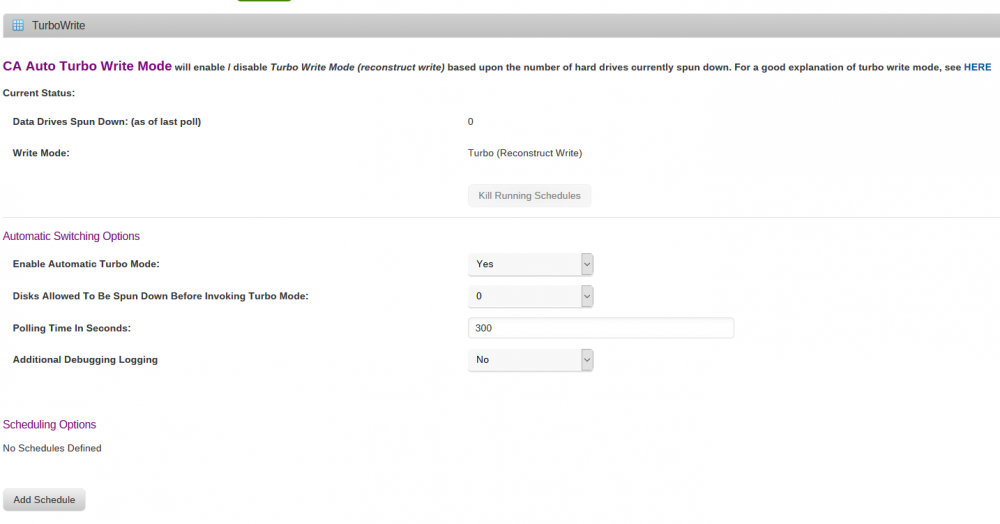
Task: Click the Enable Automatic Turbo Mode label
Action: tap(86, 264)
